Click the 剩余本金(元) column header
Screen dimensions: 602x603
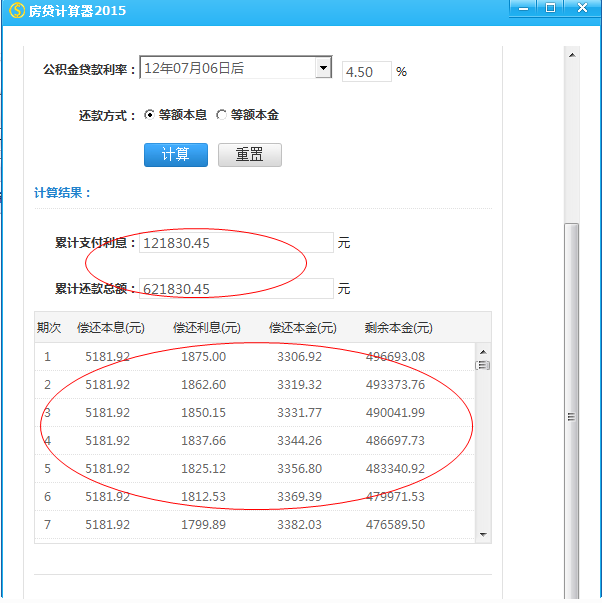399,328
